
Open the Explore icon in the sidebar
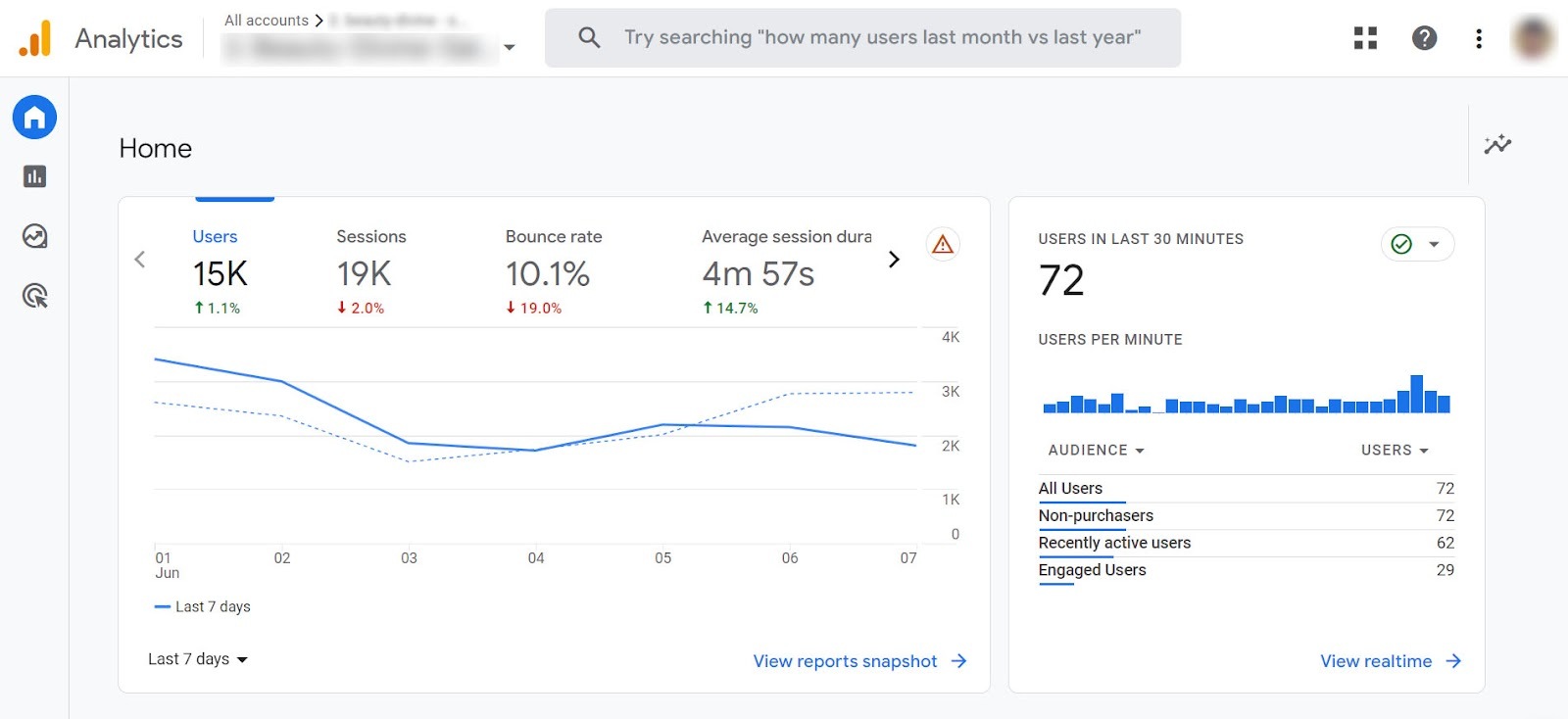point(34,236)
